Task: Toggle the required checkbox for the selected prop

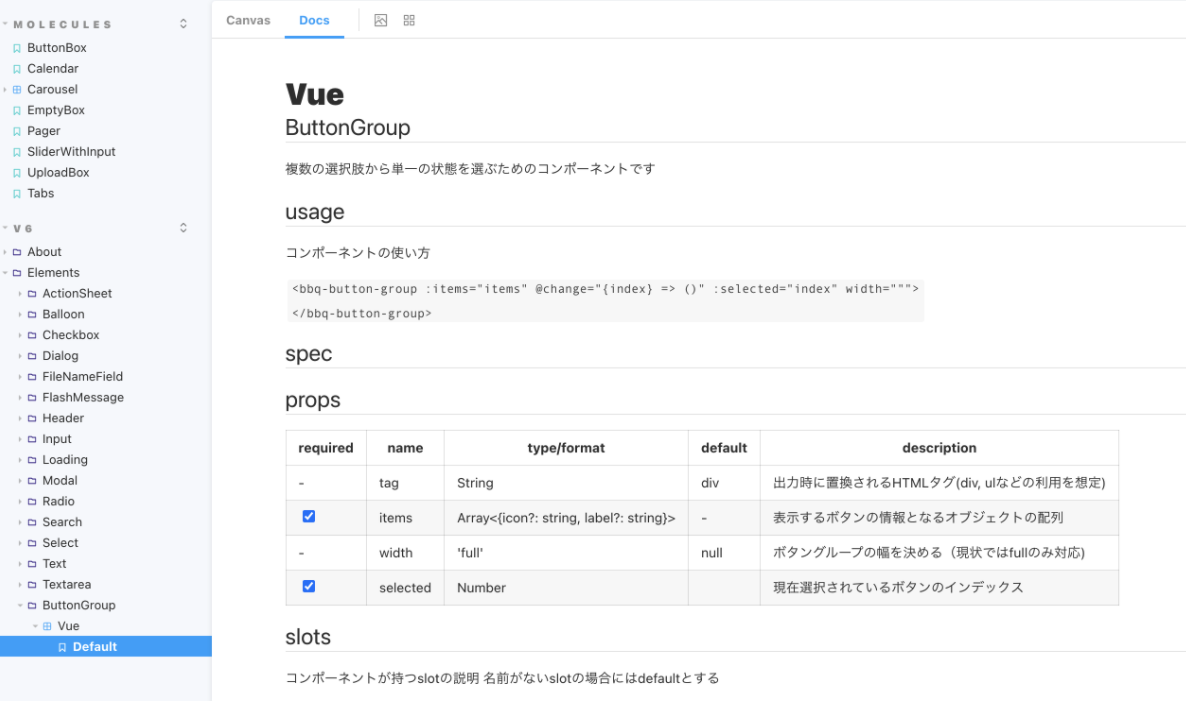Action: point(308,586)
